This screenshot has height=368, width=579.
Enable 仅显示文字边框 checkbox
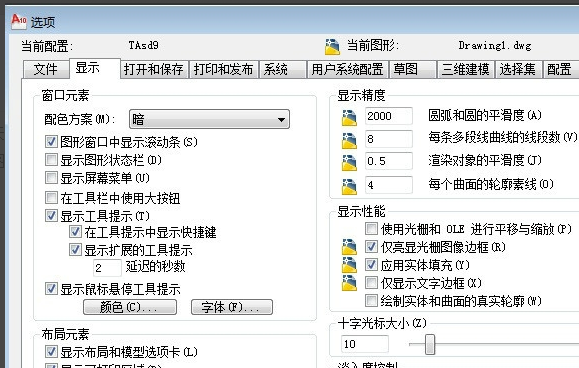click(x=371, y=283)
